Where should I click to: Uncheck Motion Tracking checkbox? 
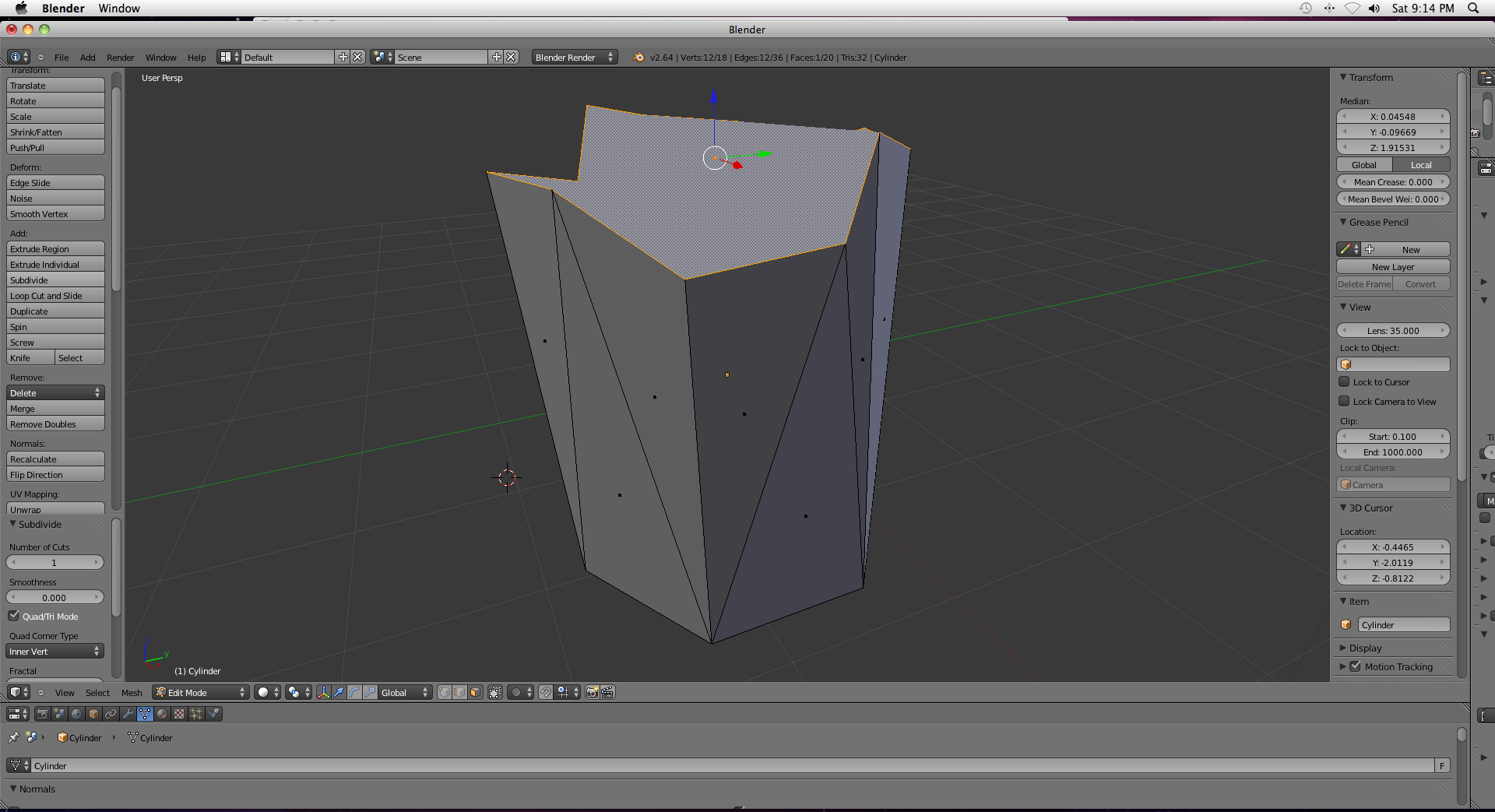1356,666
